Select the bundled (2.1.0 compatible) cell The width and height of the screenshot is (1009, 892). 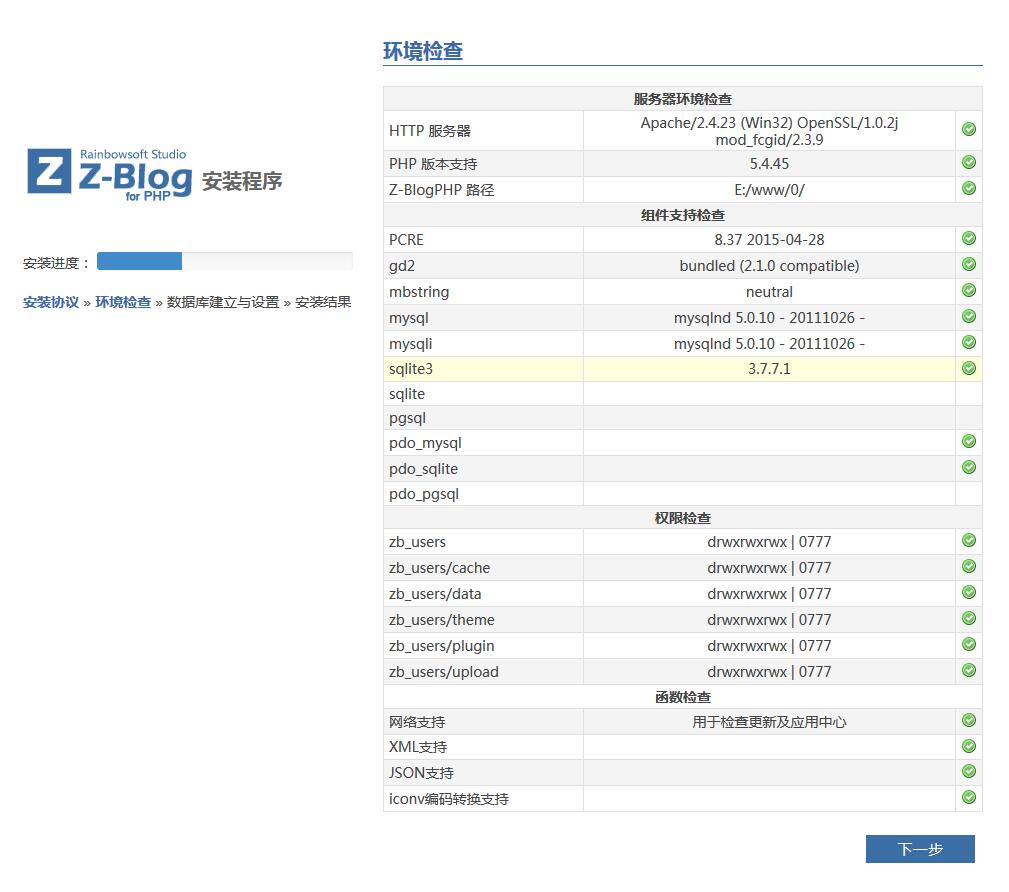point(769,266)
